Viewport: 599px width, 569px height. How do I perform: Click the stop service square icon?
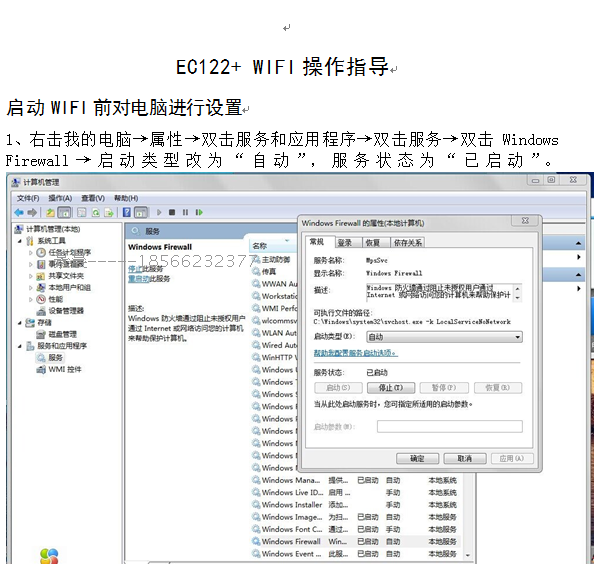pos(172,212)
